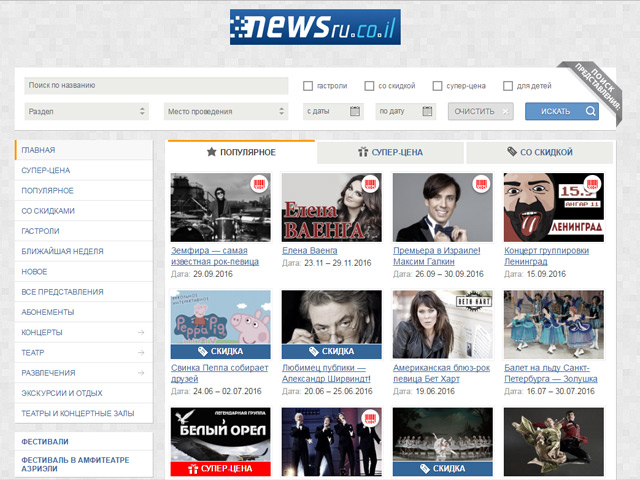
Task: Switch to the 'Супер-цена' tab
Action: pos(390,152)
